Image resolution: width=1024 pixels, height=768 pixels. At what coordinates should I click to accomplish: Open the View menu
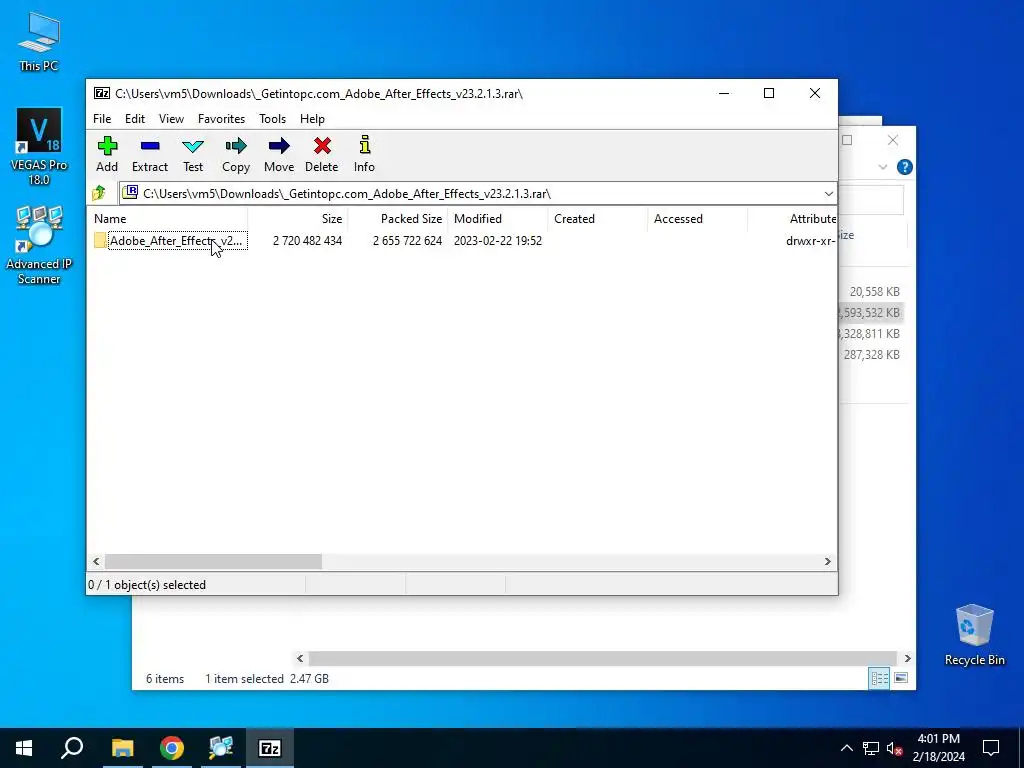[171, 119]
